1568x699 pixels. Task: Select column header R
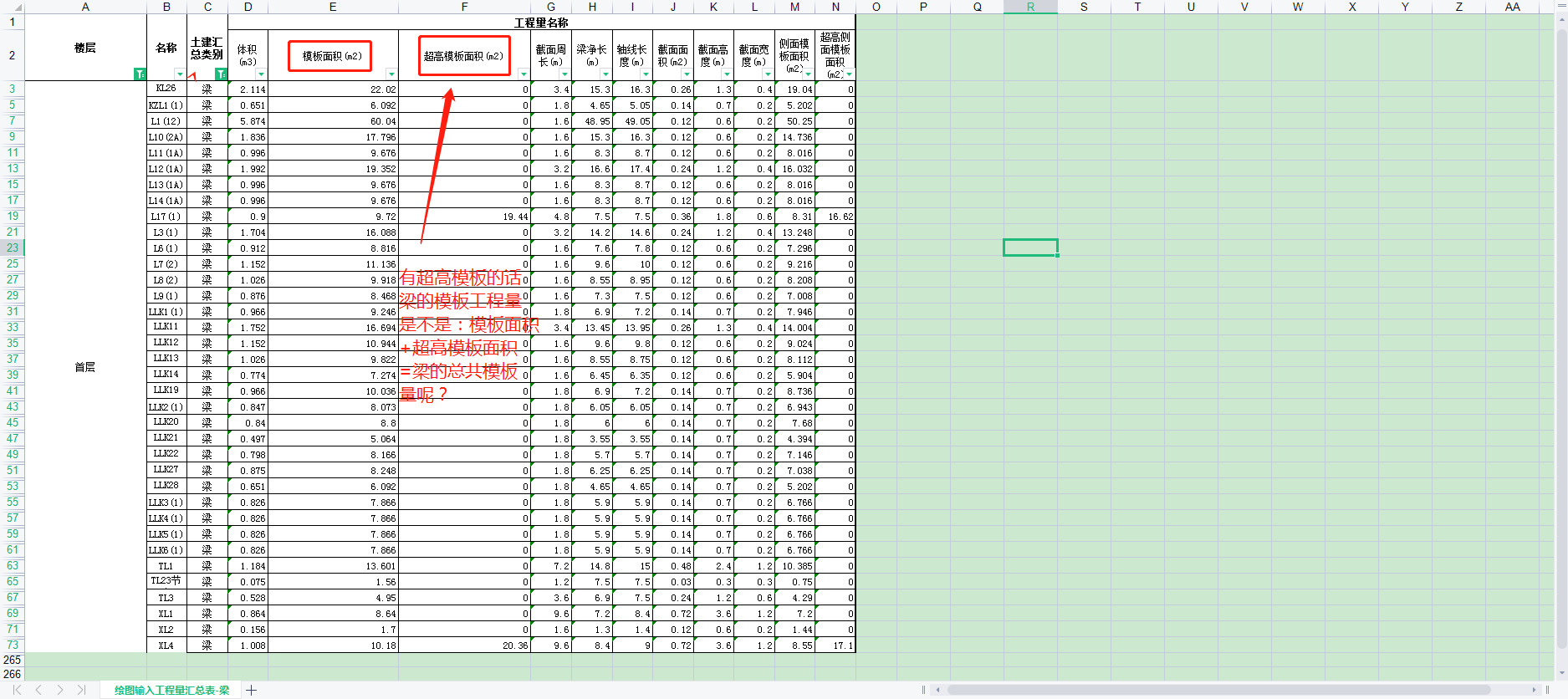pos(1030,7)
